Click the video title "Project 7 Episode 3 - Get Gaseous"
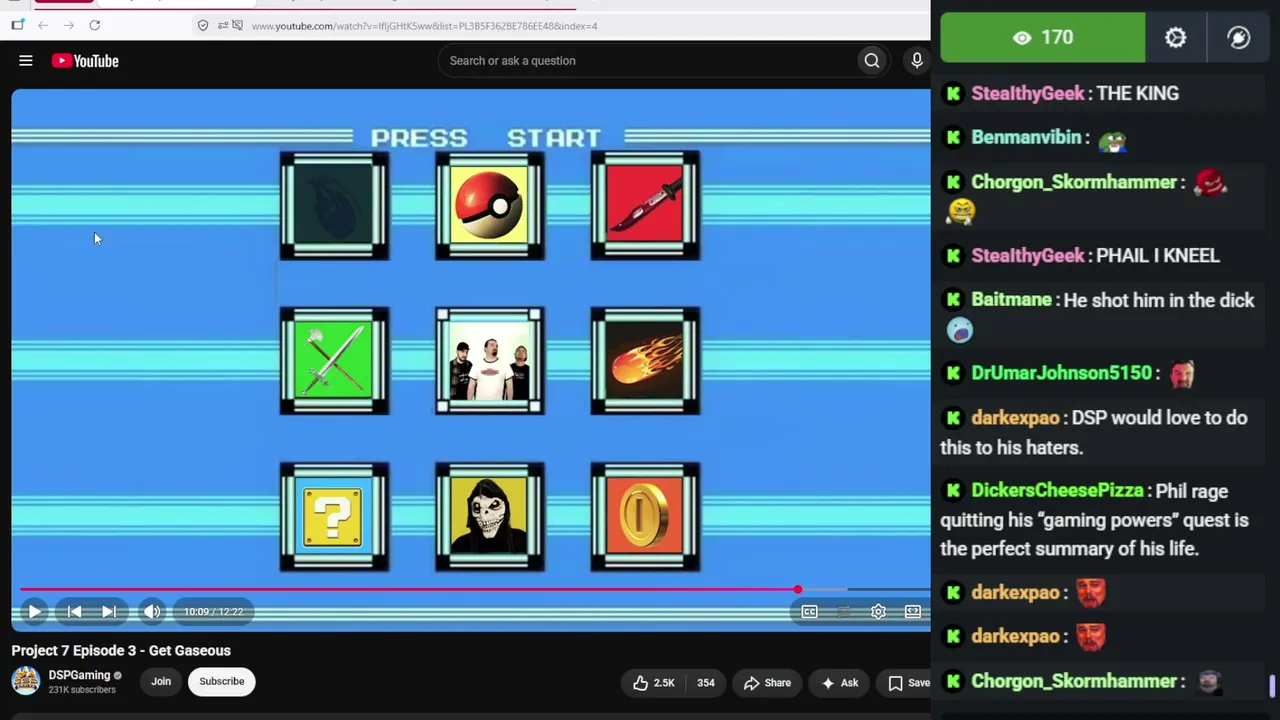1280x720 pixels. (121, 650)
